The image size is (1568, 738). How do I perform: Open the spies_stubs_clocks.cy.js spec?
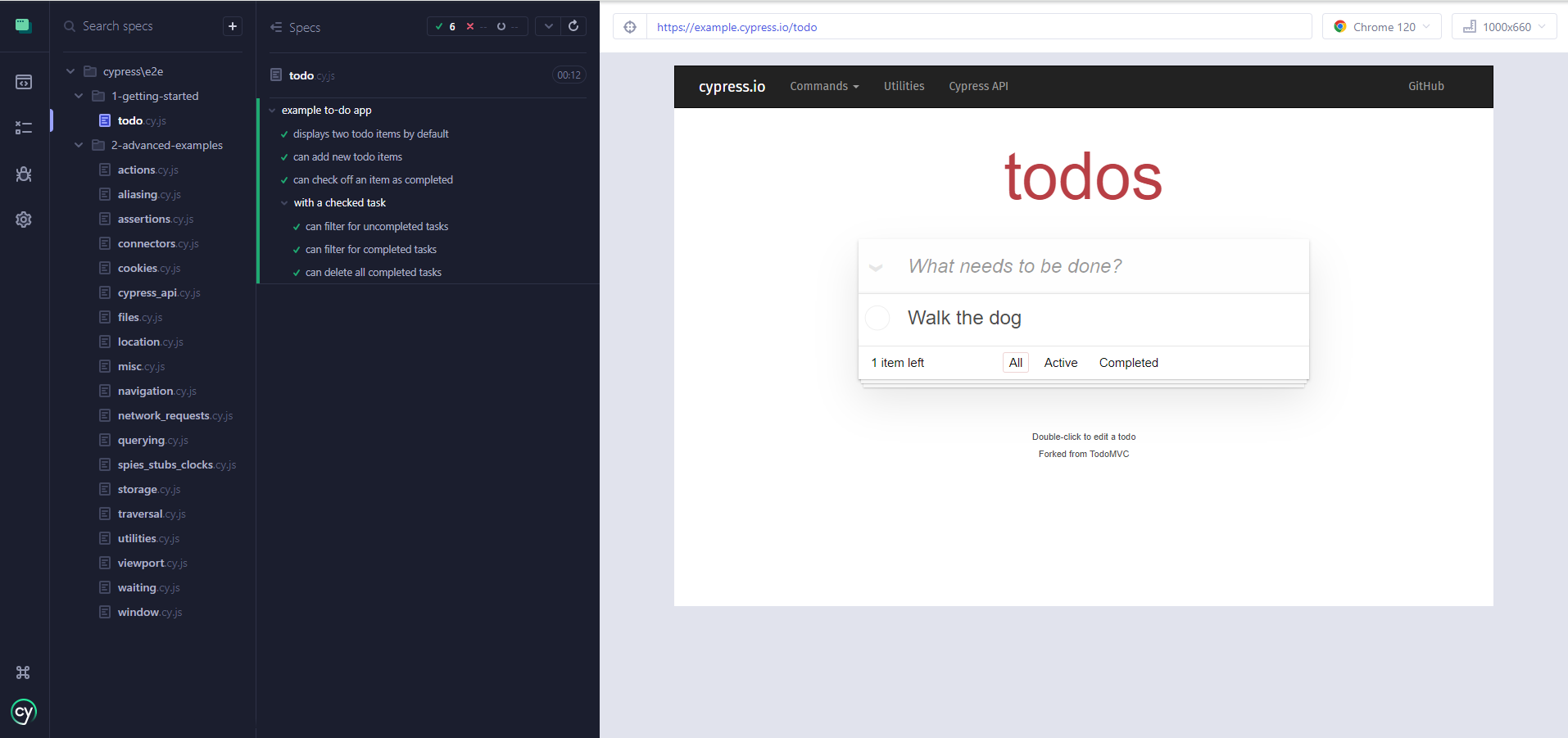point(176,464)
